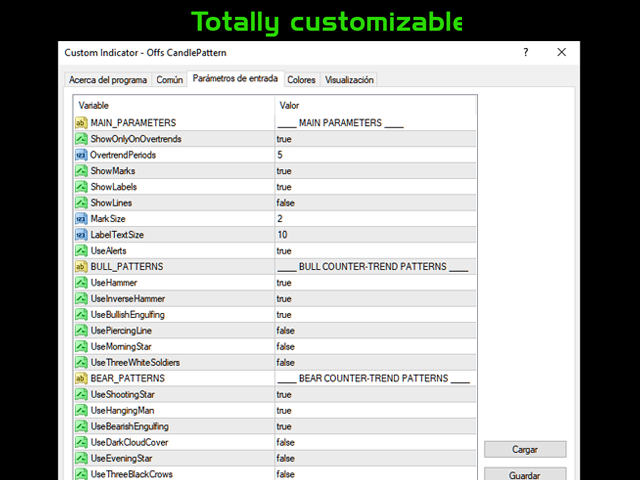Click the boolean icon next to UseHammer

tap(82, 283)
